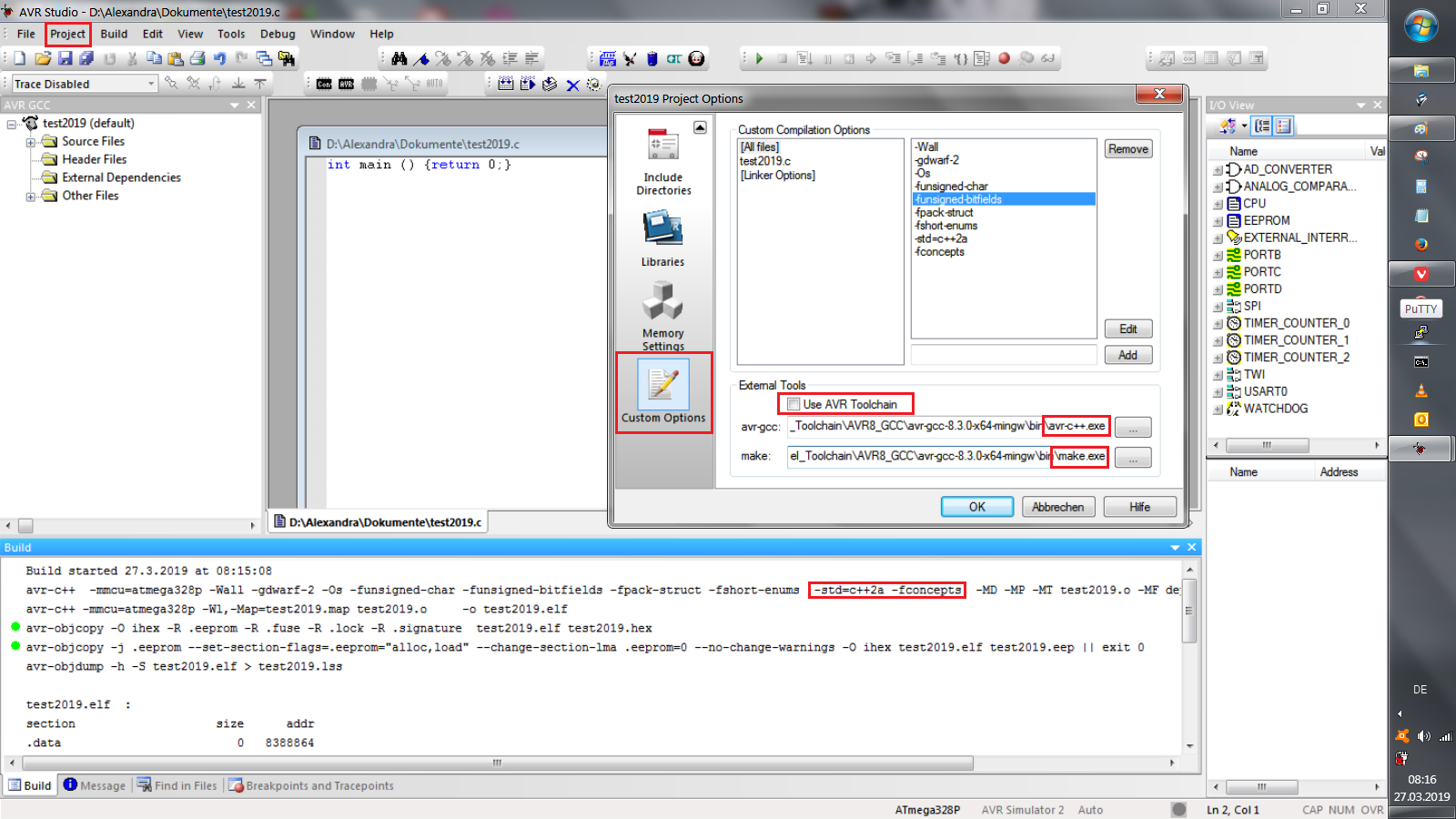The height and width of the screenshot is (819, 1456).
Task: Click the QT touch tool icon
Action: pyautogui.click(x=673, y=58)
